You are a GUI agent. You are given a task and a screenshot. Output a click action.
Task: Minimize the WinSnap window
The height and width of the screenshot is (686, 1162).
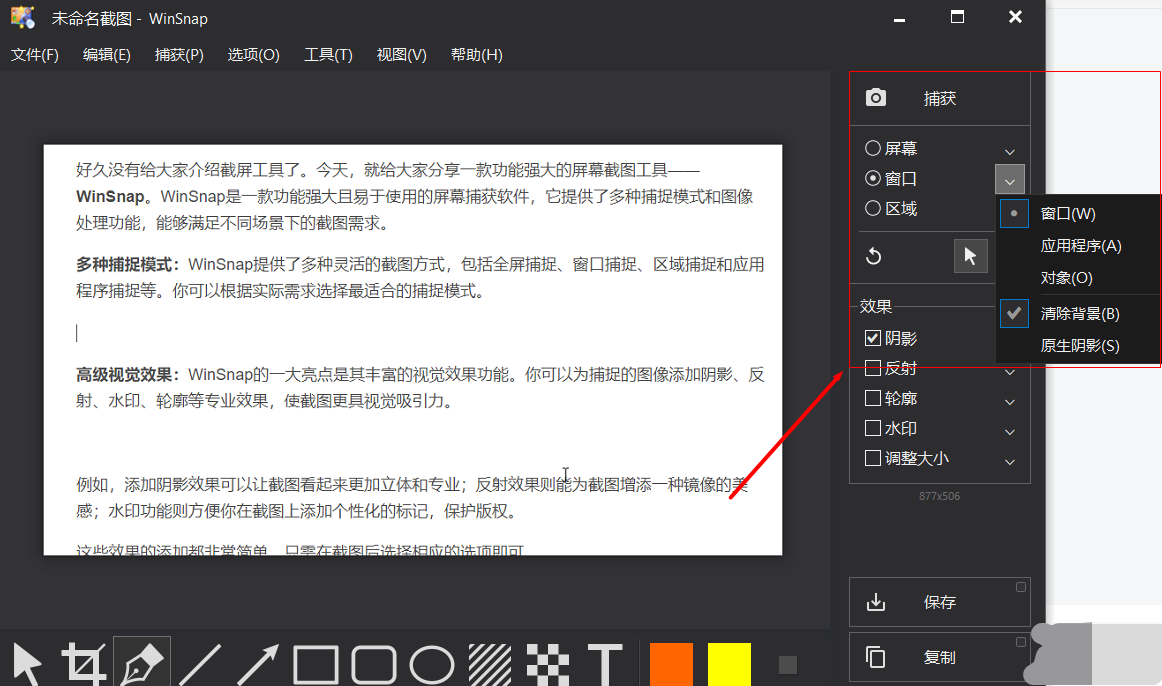pos(899,18)
